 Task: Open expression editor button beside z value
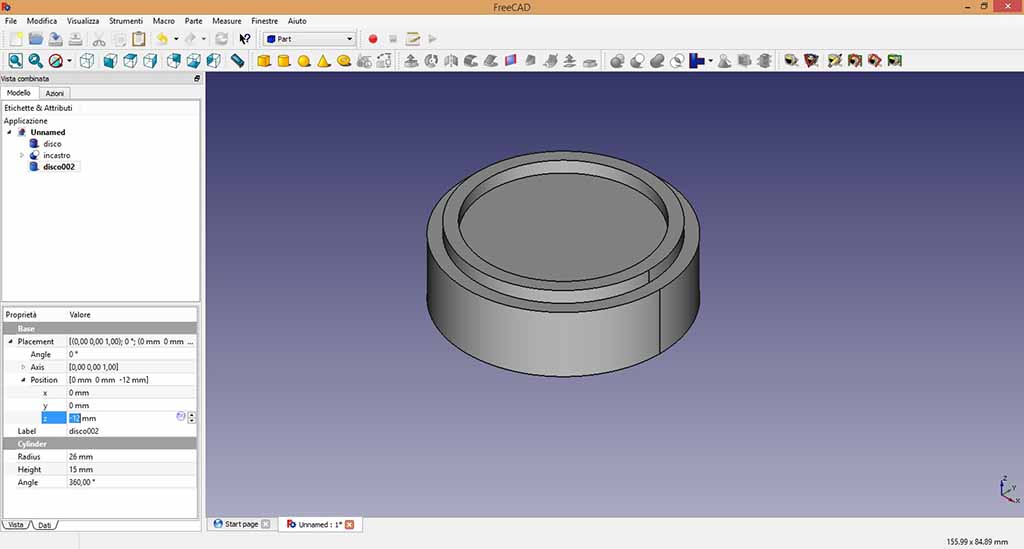click(181, 416)
